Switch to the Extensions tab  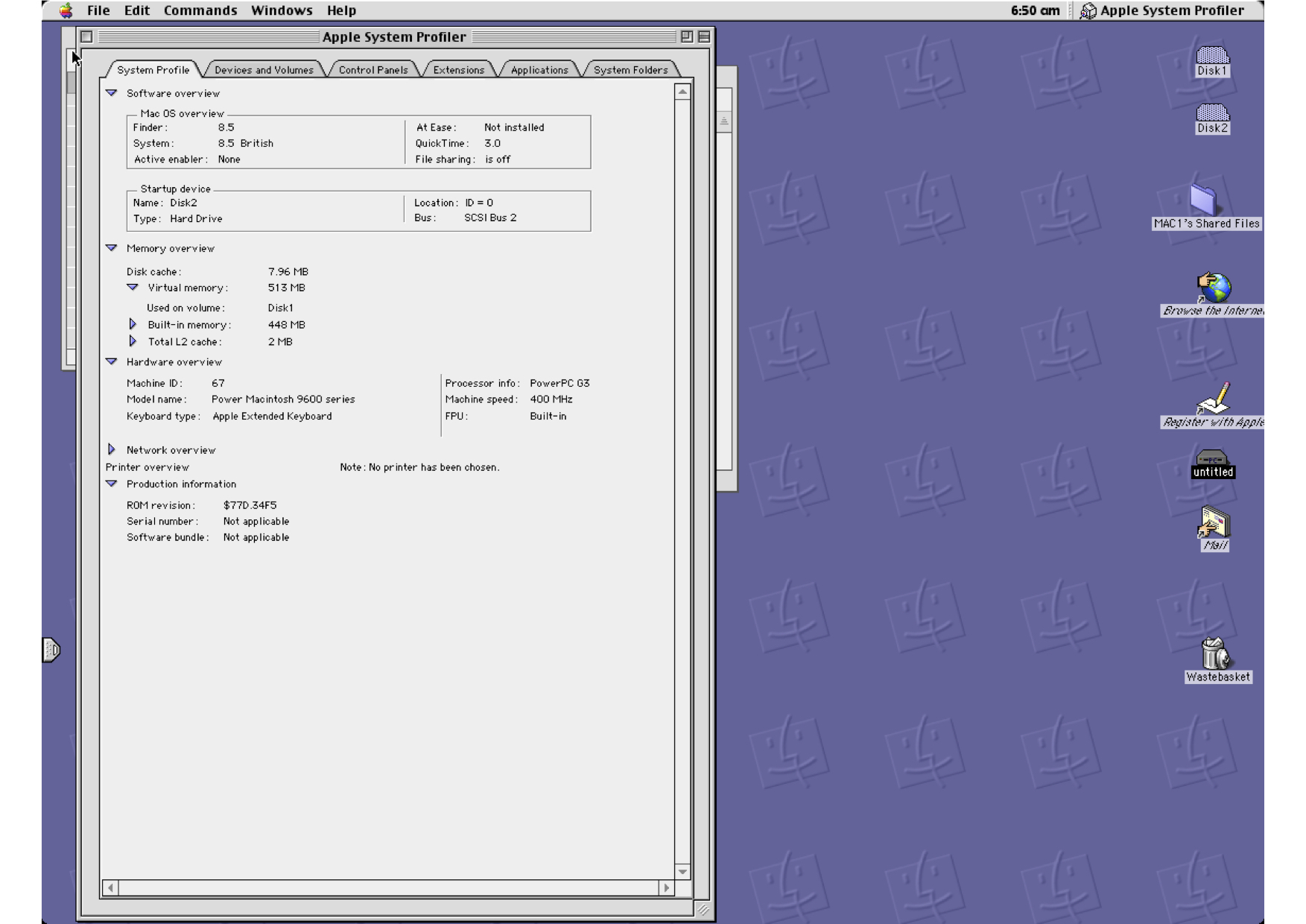tap(458, 69)
